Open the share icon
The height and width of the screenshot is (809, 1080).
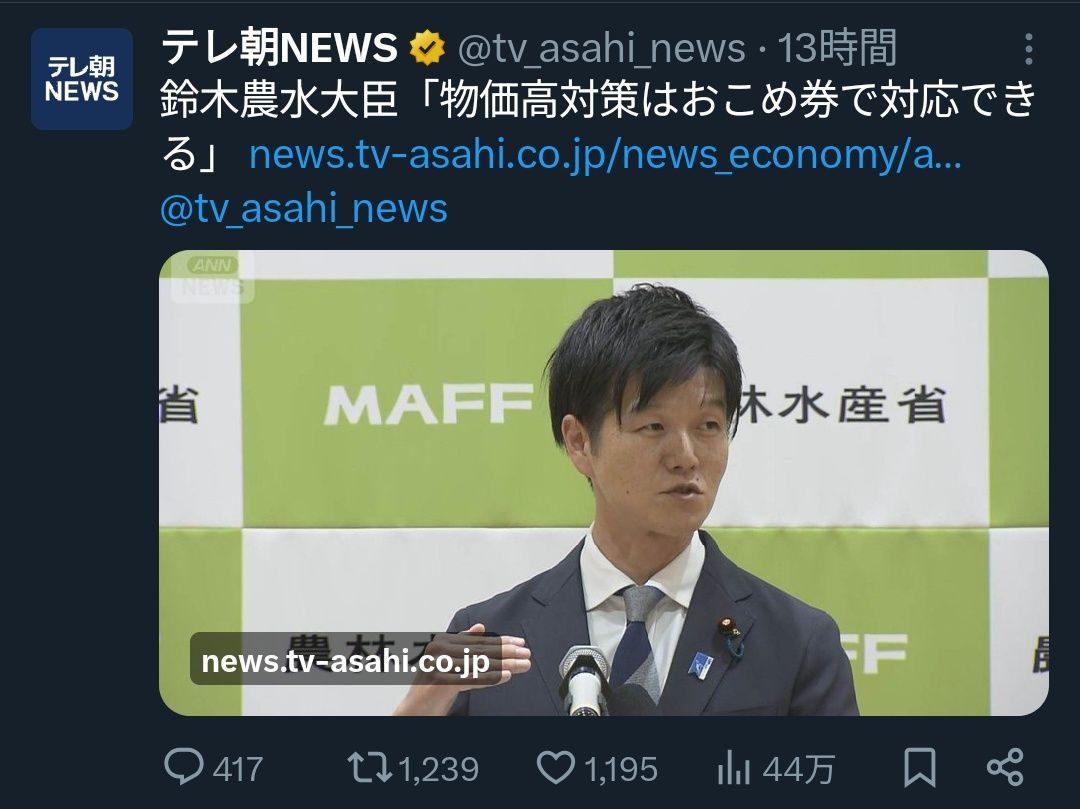point(1006,767)
